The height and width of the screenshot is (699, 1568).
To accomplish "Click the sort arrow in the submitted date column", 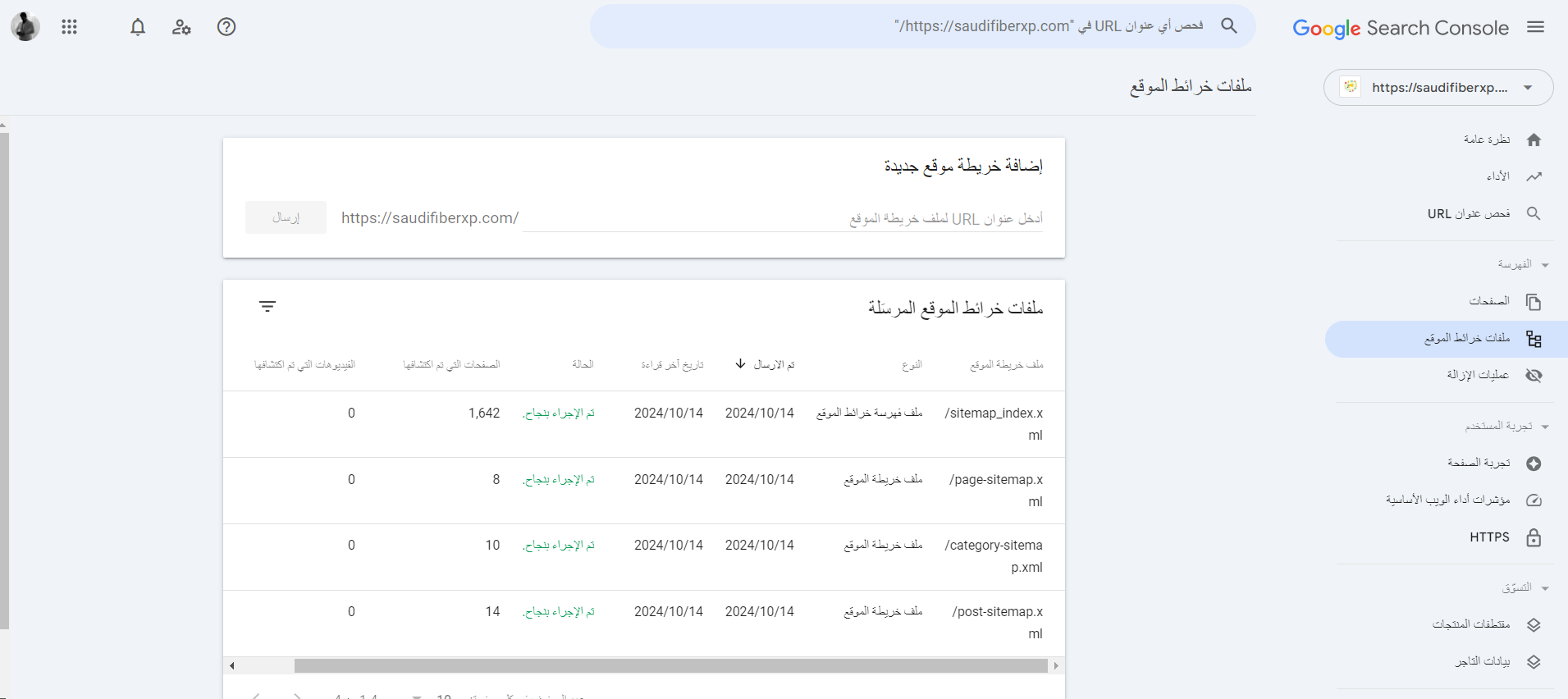I will 740,363.
